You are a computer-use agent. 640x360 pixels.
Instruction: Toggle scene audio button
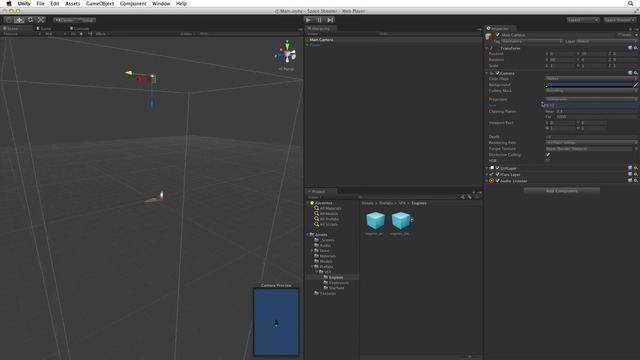pos(90,34)
